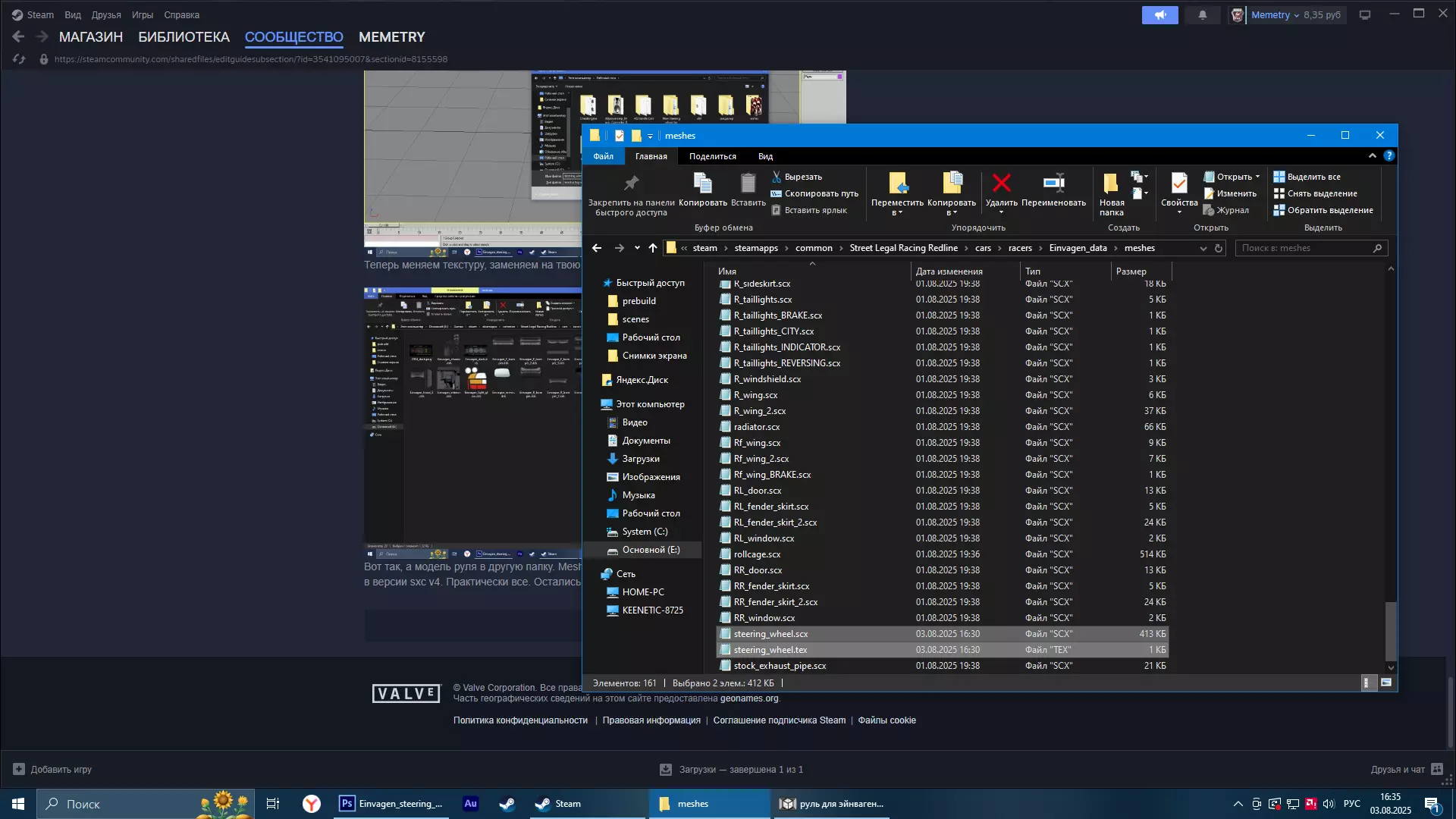Click Добавить игру at the bottom left

pos(52,769)
